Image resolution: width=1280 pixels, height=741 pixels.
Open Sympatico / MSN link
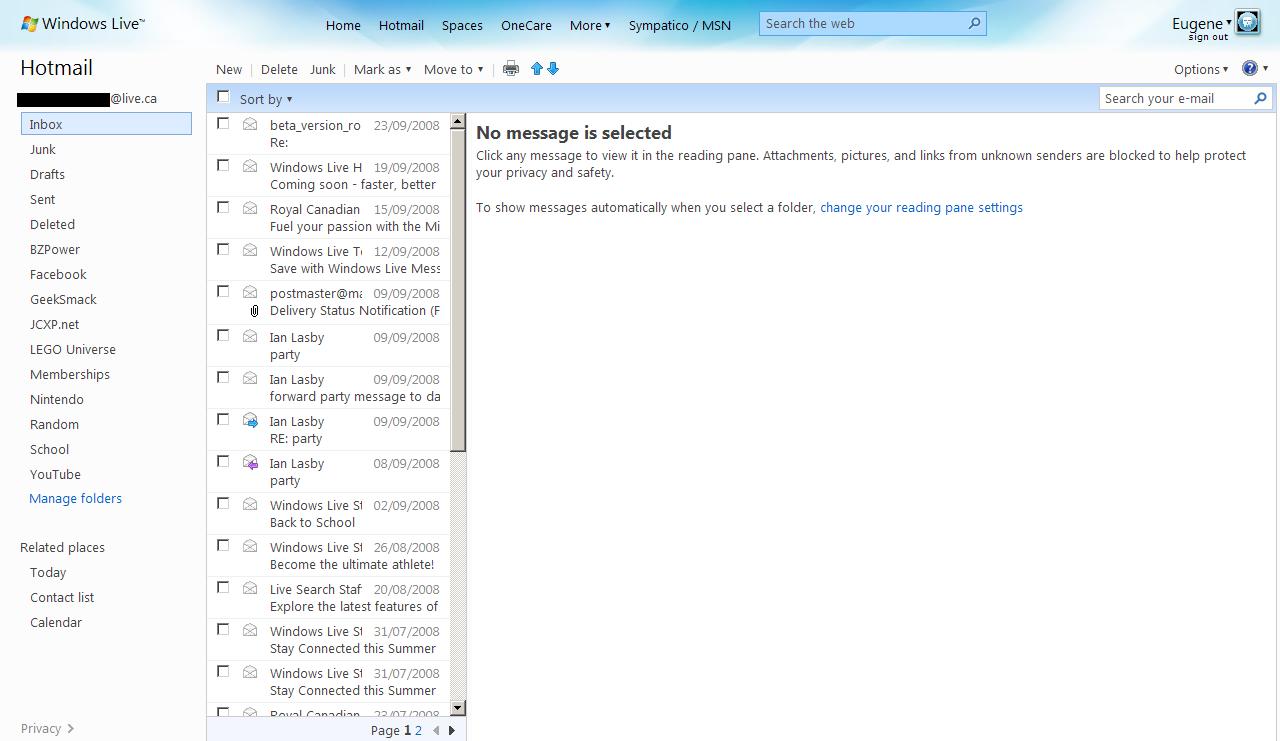680,25
